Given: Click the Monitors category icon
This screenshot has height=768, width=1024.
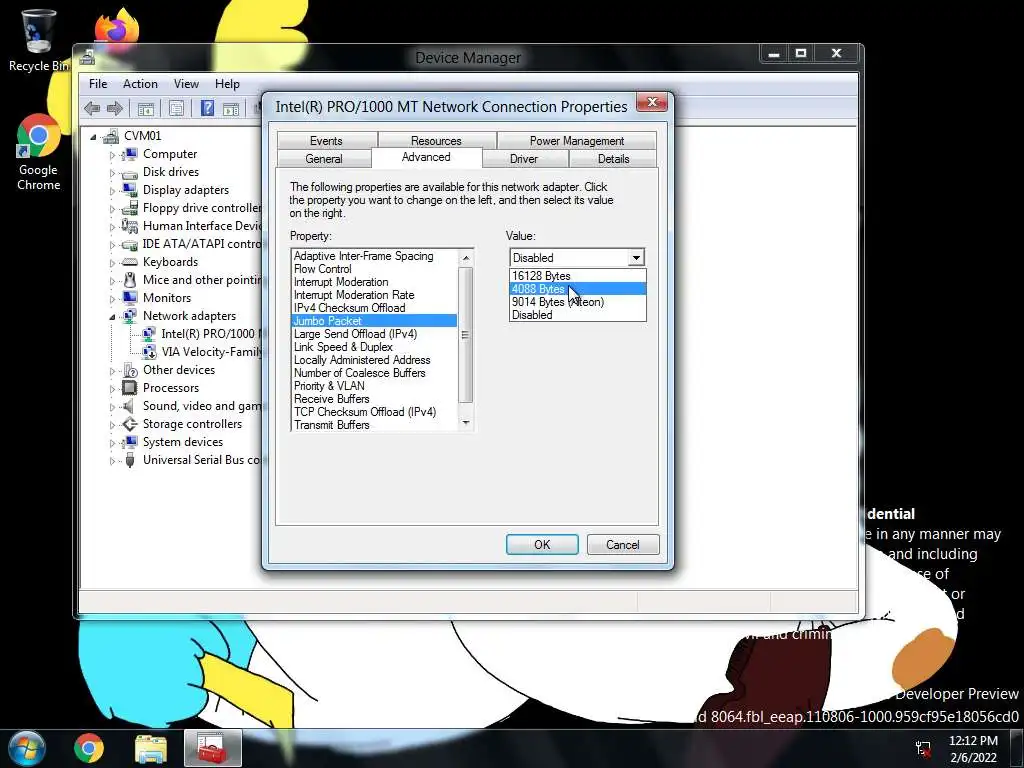Looking at the screenshot, I should coord(130,298).
